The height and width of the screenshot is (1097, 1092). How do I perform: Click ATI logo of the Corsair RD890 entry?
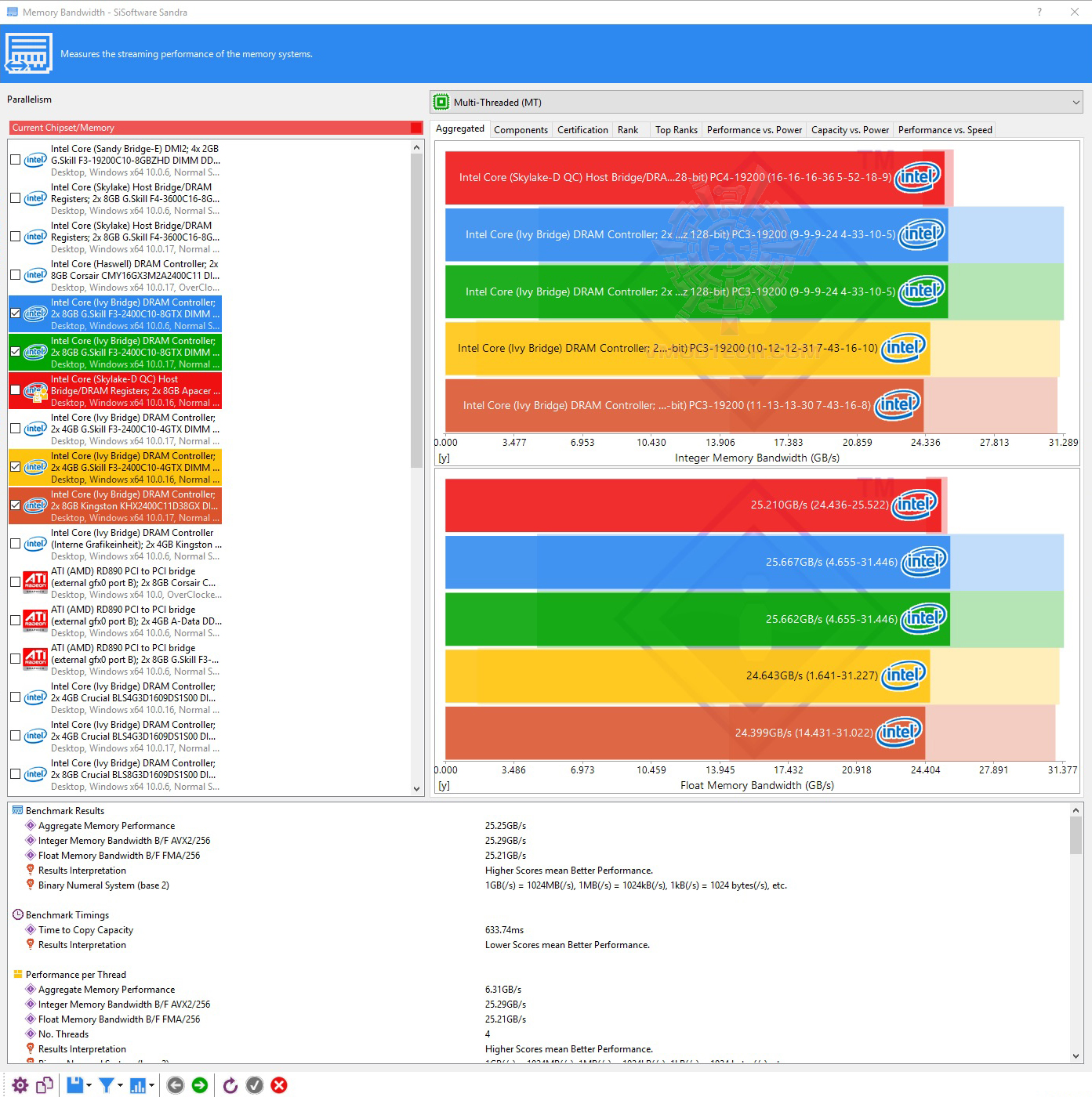[35, 582]
